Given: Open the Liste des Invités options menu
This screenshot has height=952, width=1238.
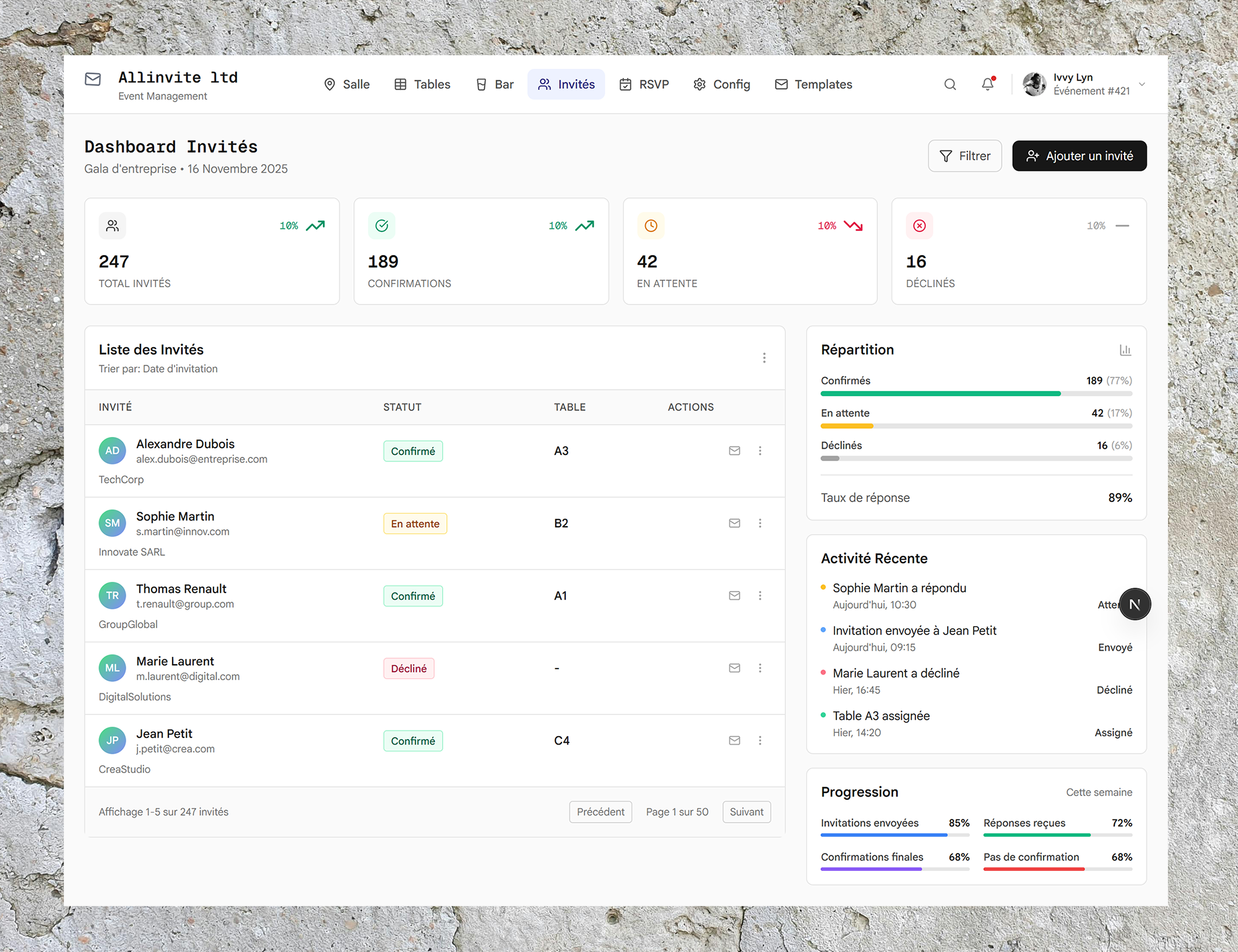Looking at the screenshot, I should pyautogui.click(x=764, y=358).
